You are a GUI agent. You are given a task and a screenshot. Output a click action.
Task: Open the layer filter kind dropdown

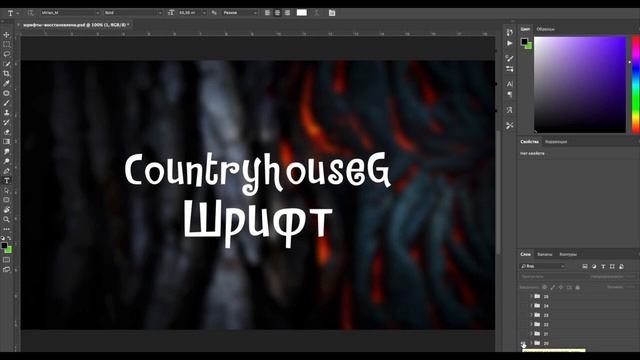click(x=543, y=267)
